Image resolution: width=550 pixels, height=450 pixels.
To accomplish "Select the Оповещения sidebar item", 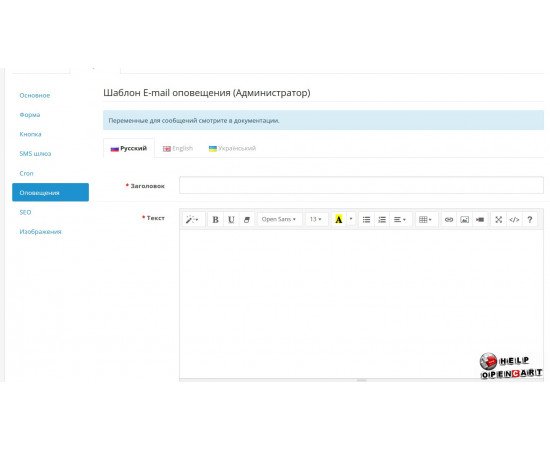I will point(51,192).
